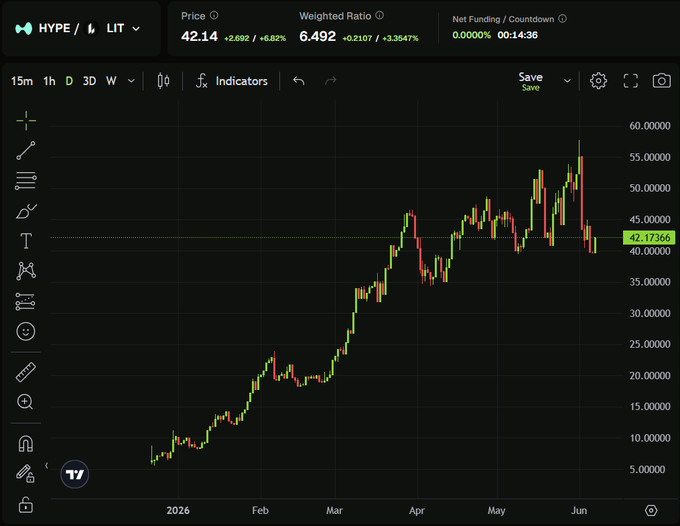The height and width of the screenshot is (526, 680).
Task: Open time axis settings icon
Action: [651, 510]
